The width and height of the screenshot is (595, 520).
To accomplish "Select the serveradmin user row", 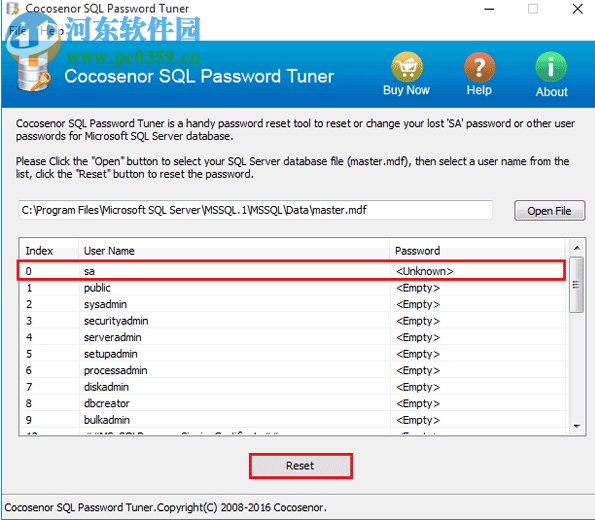I will click(292, 337).
